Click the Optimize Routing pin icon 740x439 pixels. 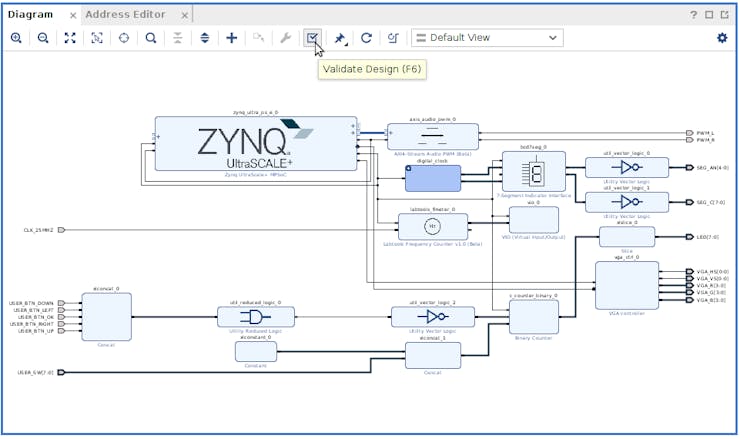pos(340,38)
